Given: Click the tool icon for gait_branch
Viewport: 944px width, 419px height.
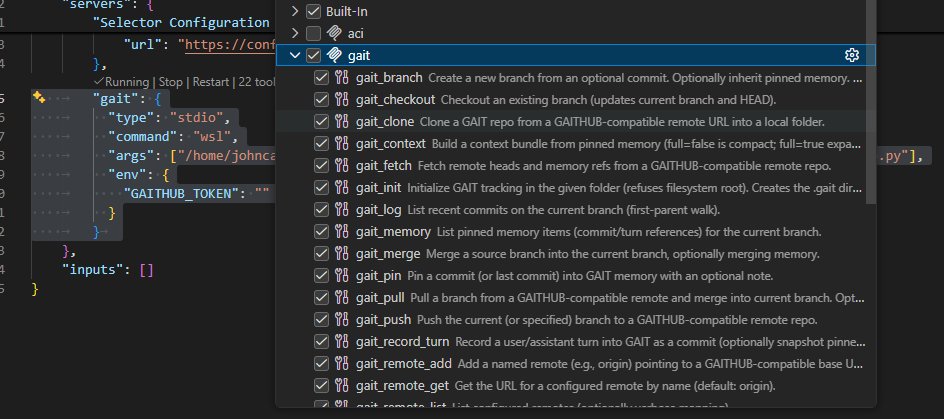Looking at the screenshot, I should pos(341,78).
